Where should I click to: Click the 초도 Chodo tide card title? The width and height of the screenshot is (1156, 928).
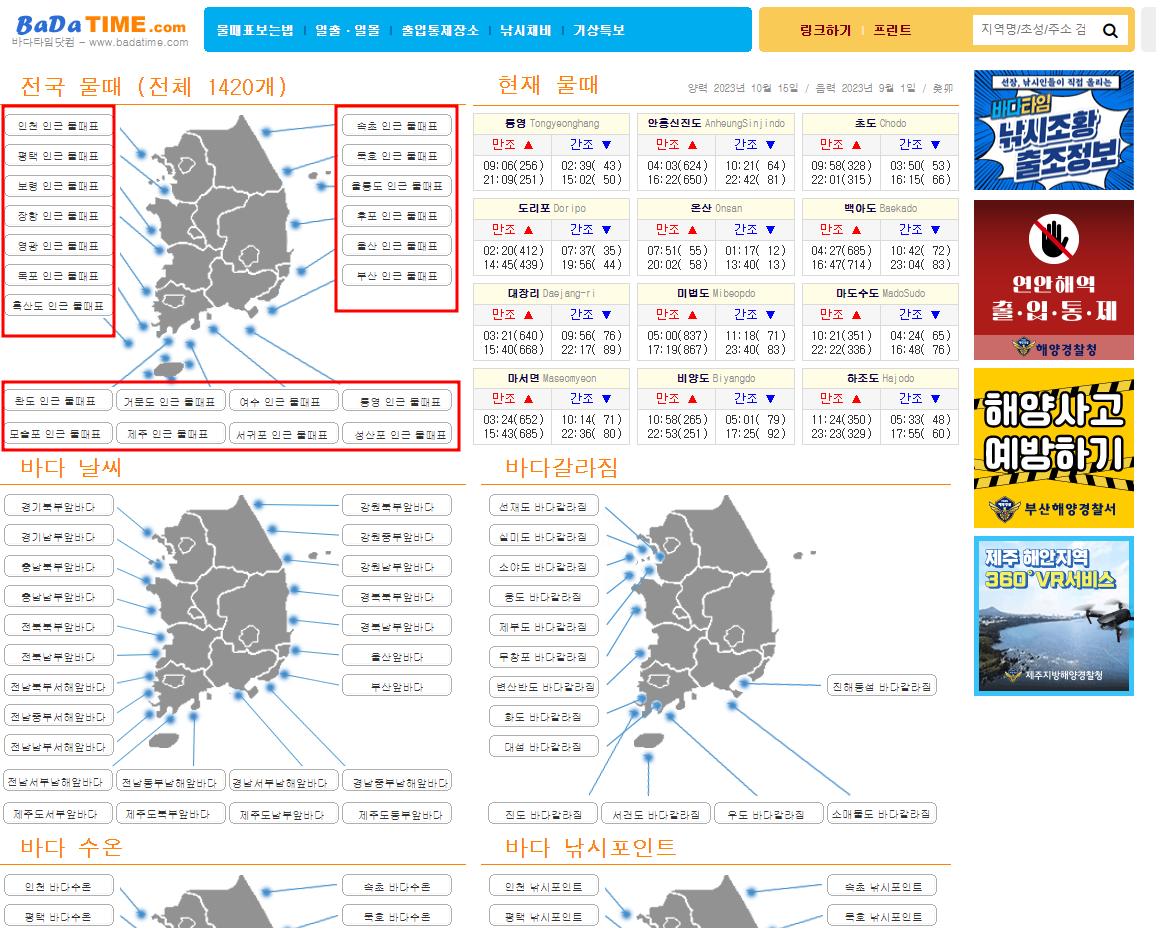pos(880,123)
